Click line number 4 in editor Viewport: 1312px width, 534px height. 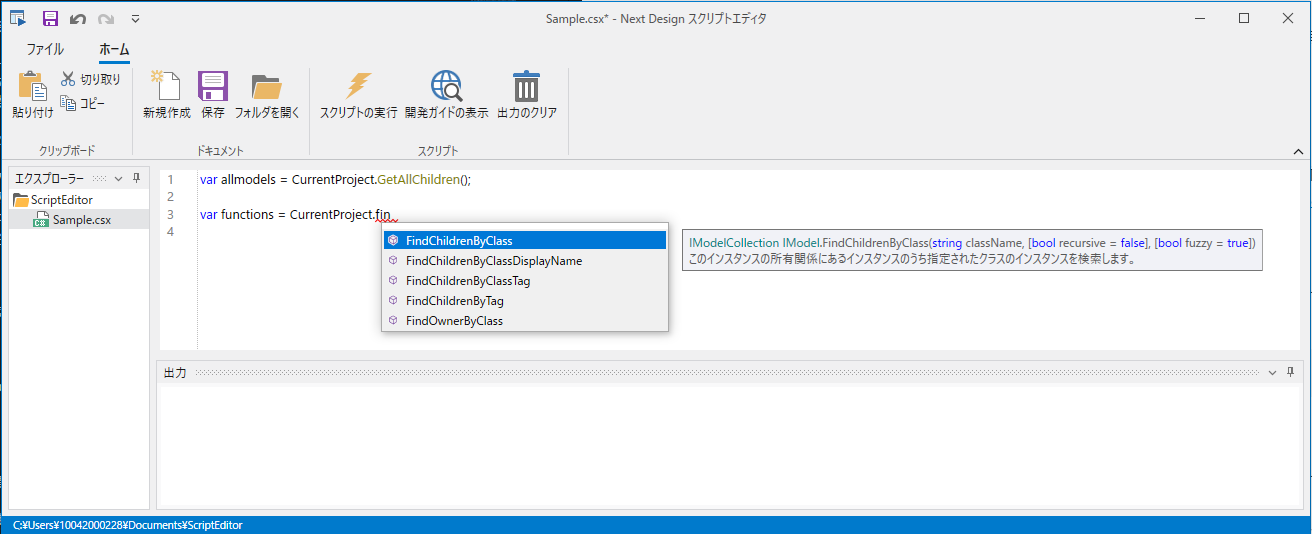pos(170,232)
